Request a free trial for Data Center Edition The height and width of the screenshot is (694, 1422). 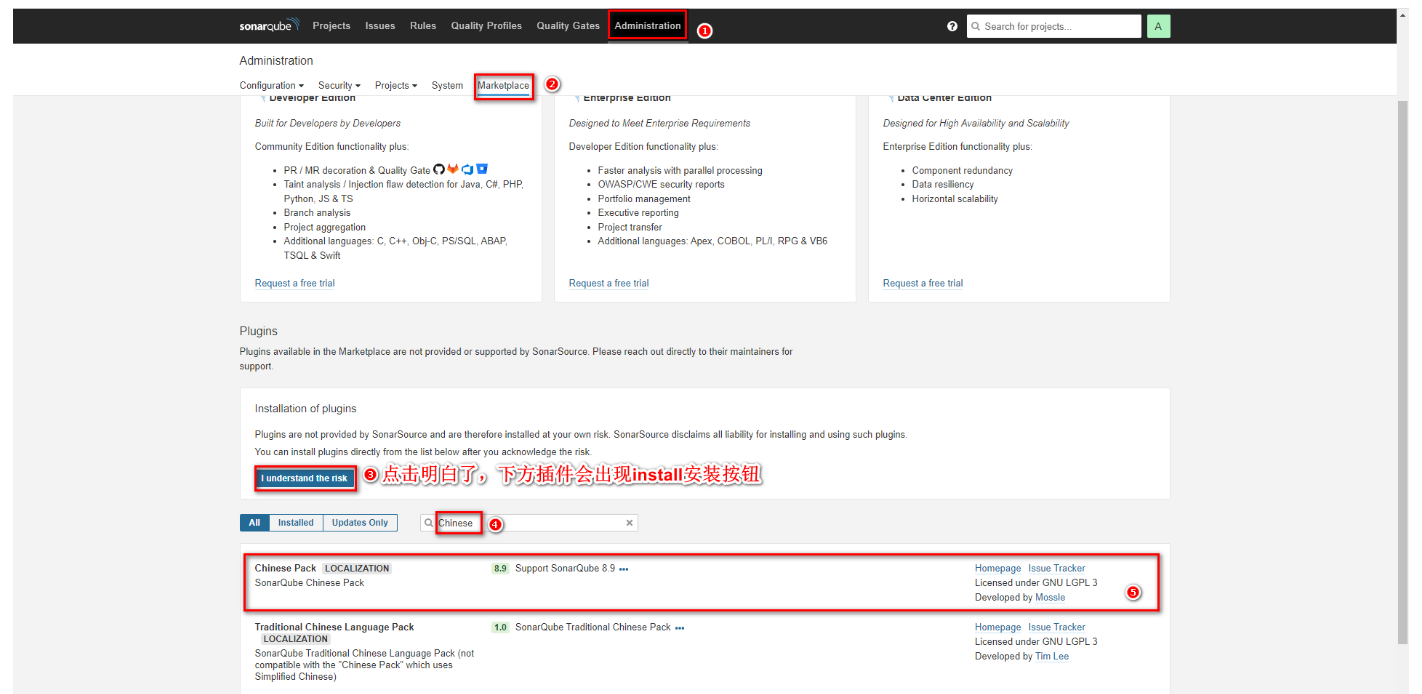pyautogui.click(x=923, y=284)
